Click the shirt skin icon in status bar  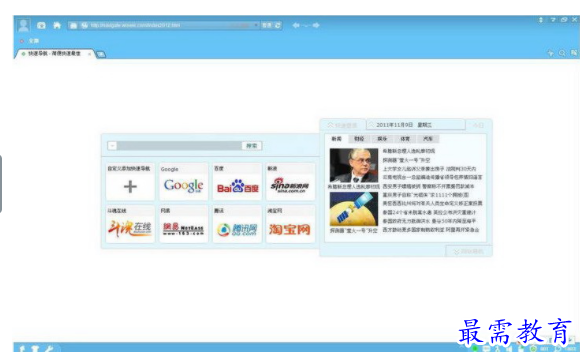(35, 348)
